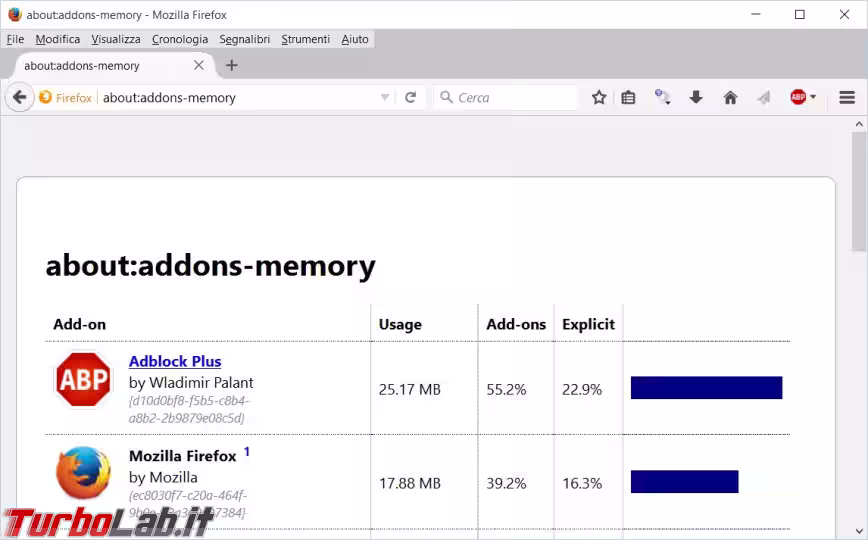
Task: Maximize the Firefox window
Action: pyautogui.click(x=799, y=14)
